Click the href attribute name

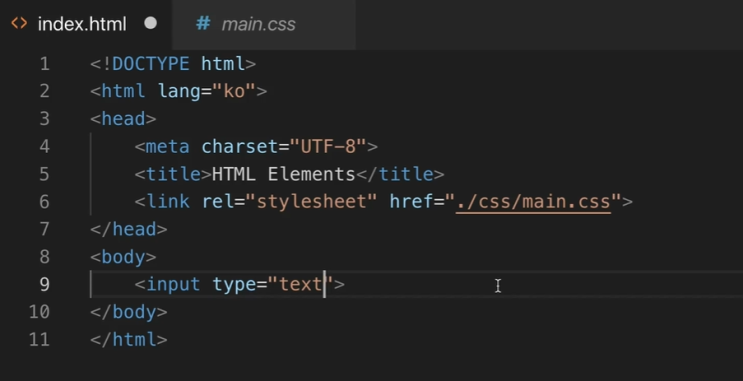pyautogui.click(x=411, y=202)
